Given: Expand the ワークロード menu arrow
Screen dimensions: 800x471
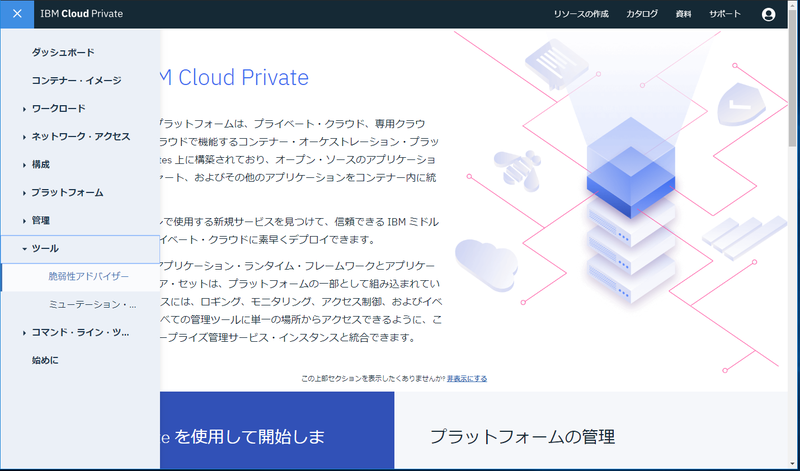Looking at the screenshot, I should click(x=24, y=109).
